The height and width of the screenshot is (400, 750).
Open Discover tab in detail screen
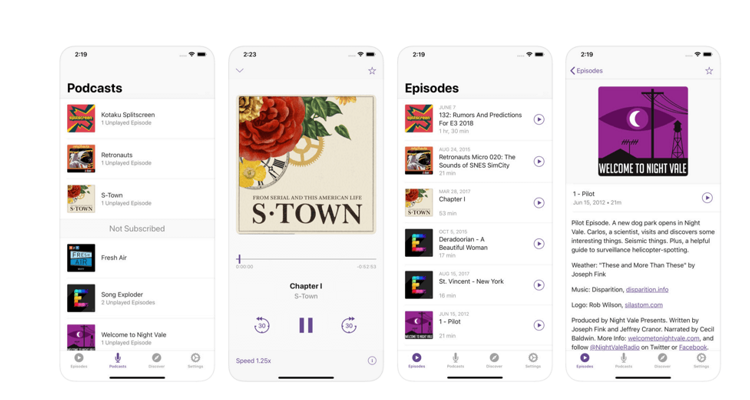click(x=662, y=360)
